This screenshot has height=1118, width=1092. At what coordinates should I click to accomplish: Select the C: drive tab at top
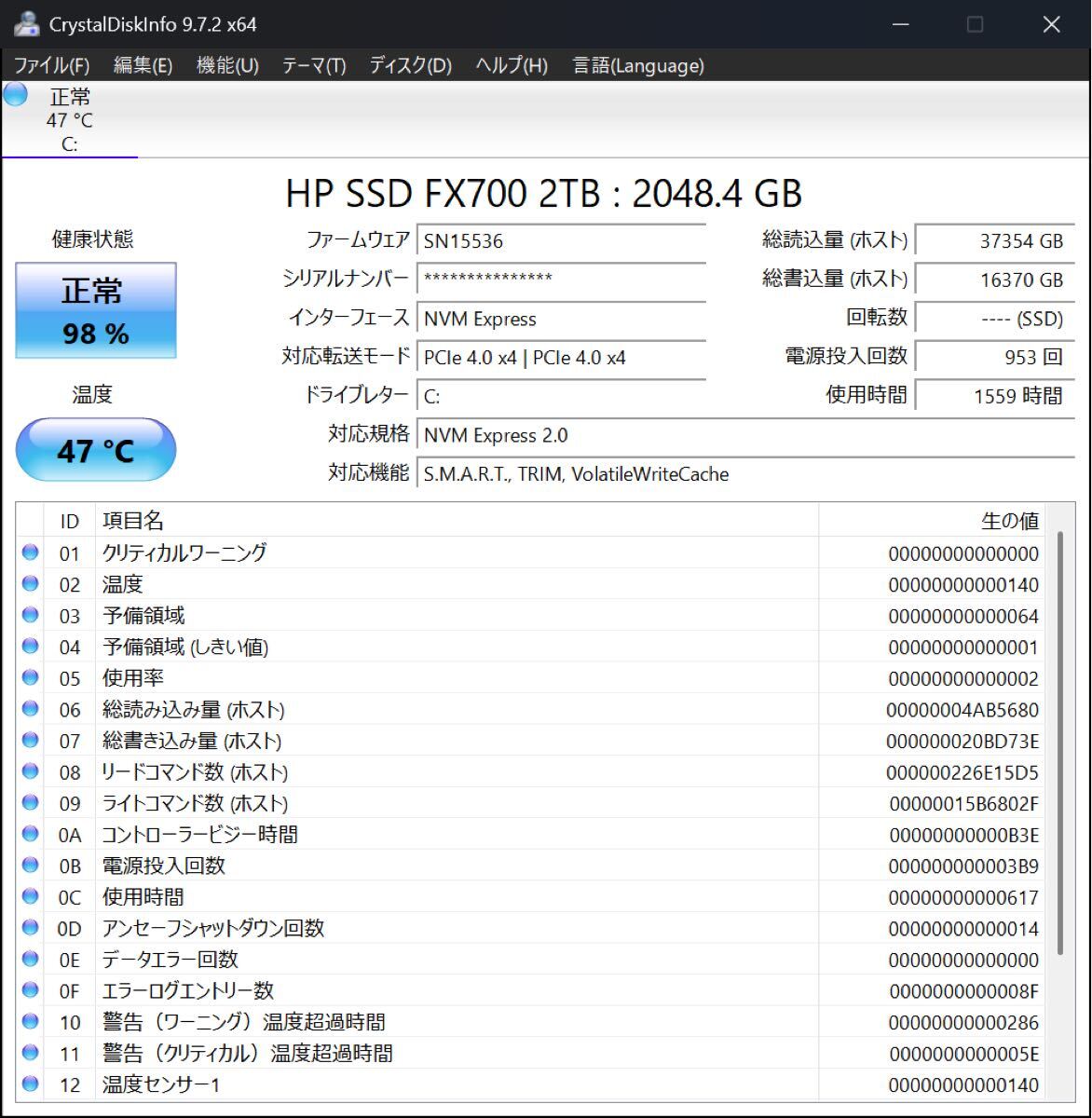69,121
